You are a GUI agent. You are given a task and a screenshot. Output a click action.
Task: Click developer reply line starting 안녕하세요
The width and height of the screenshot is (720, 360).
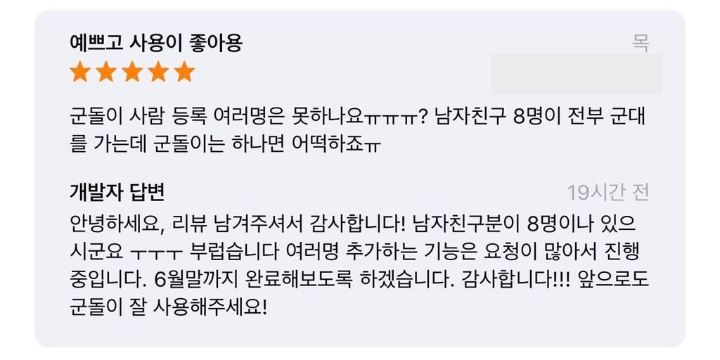(x=353, y=224)
